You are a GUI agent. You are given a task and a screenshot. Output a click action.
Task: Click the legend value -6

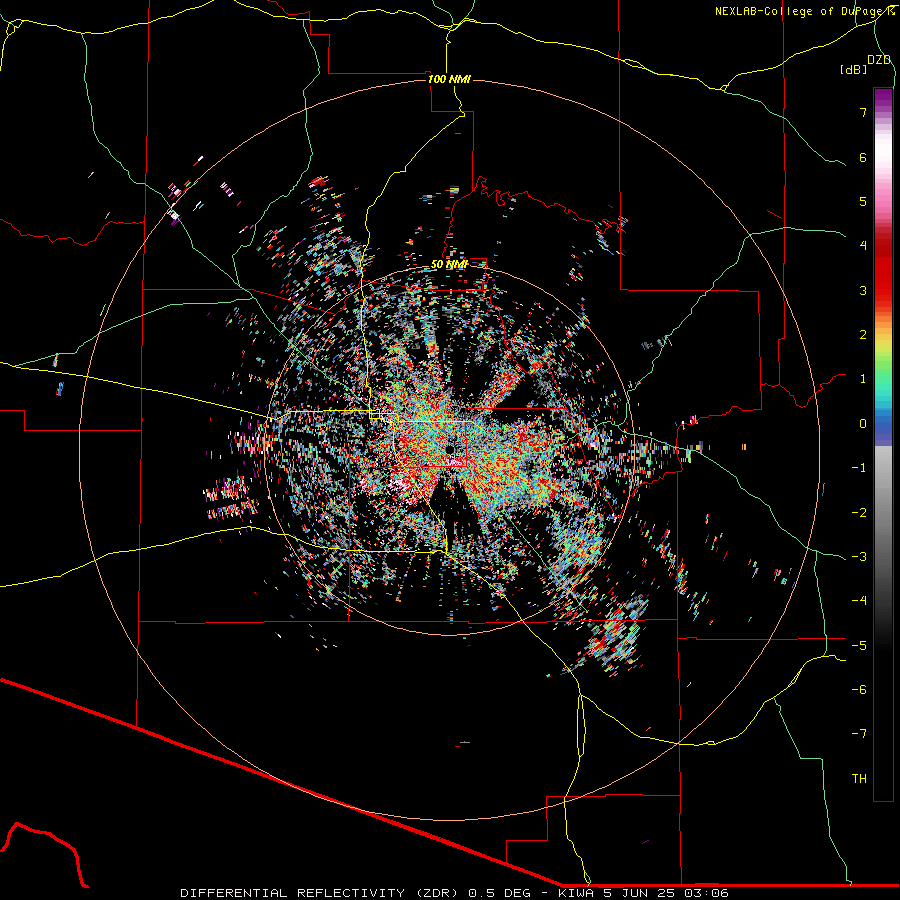pyautogui.click(x=859, y=690)
